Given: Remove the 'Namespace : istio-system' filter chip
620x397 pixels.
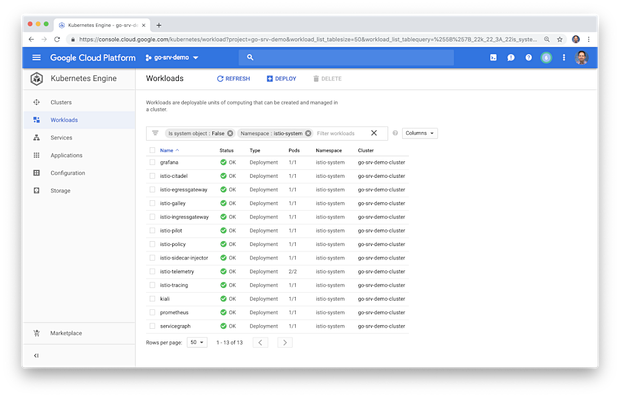Looking at the screenshot, I should (308, 133).
